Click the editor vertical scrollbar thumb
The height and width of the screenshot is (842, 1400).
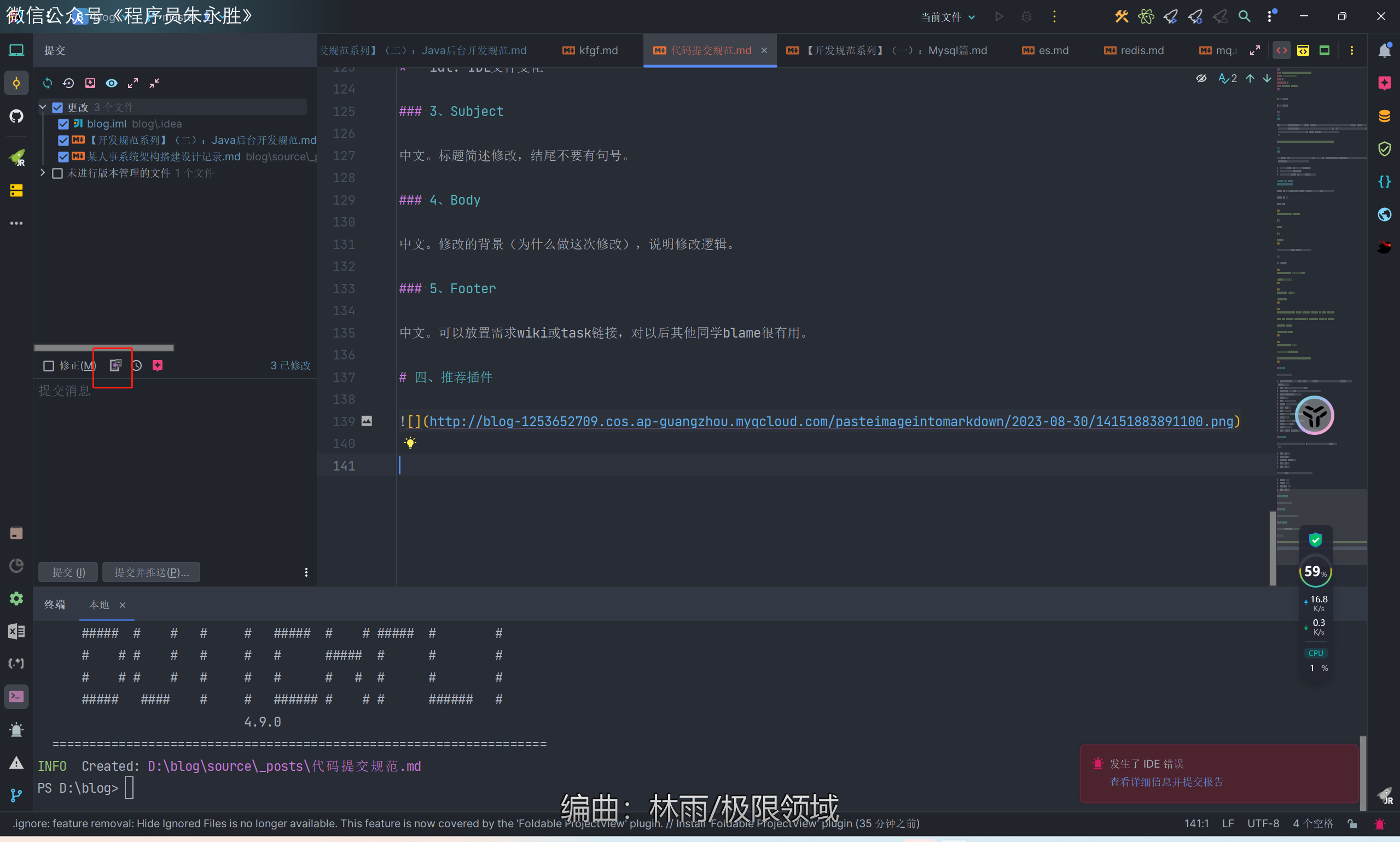[1273, 549]
